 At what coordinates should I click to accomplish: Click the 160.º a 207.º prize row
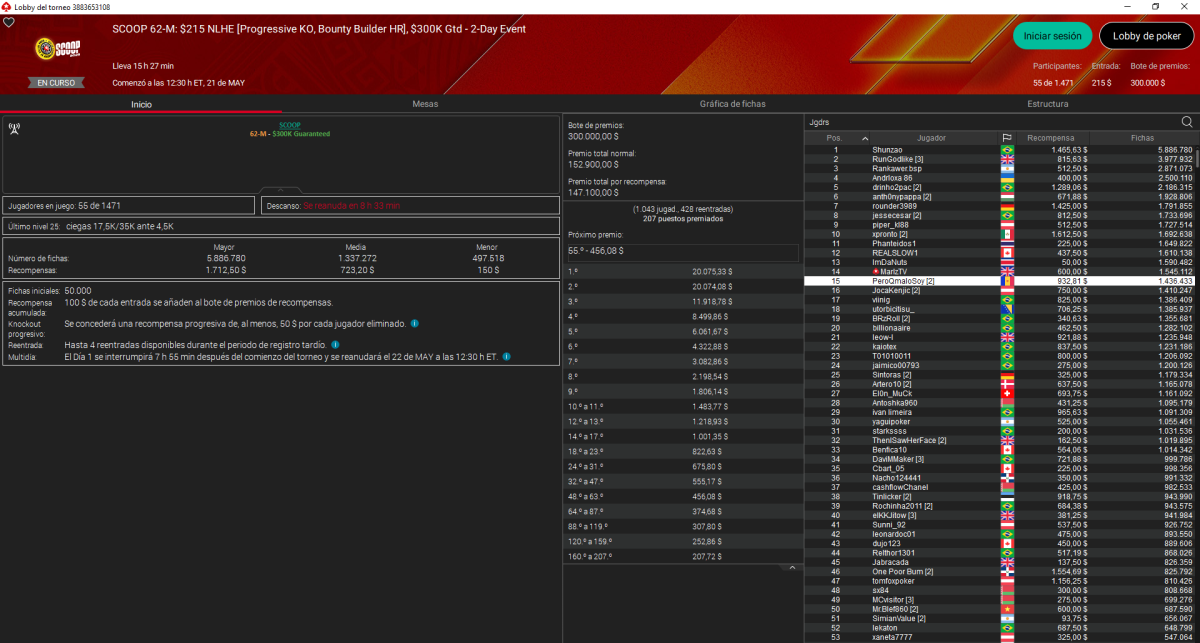pos(683,555)
